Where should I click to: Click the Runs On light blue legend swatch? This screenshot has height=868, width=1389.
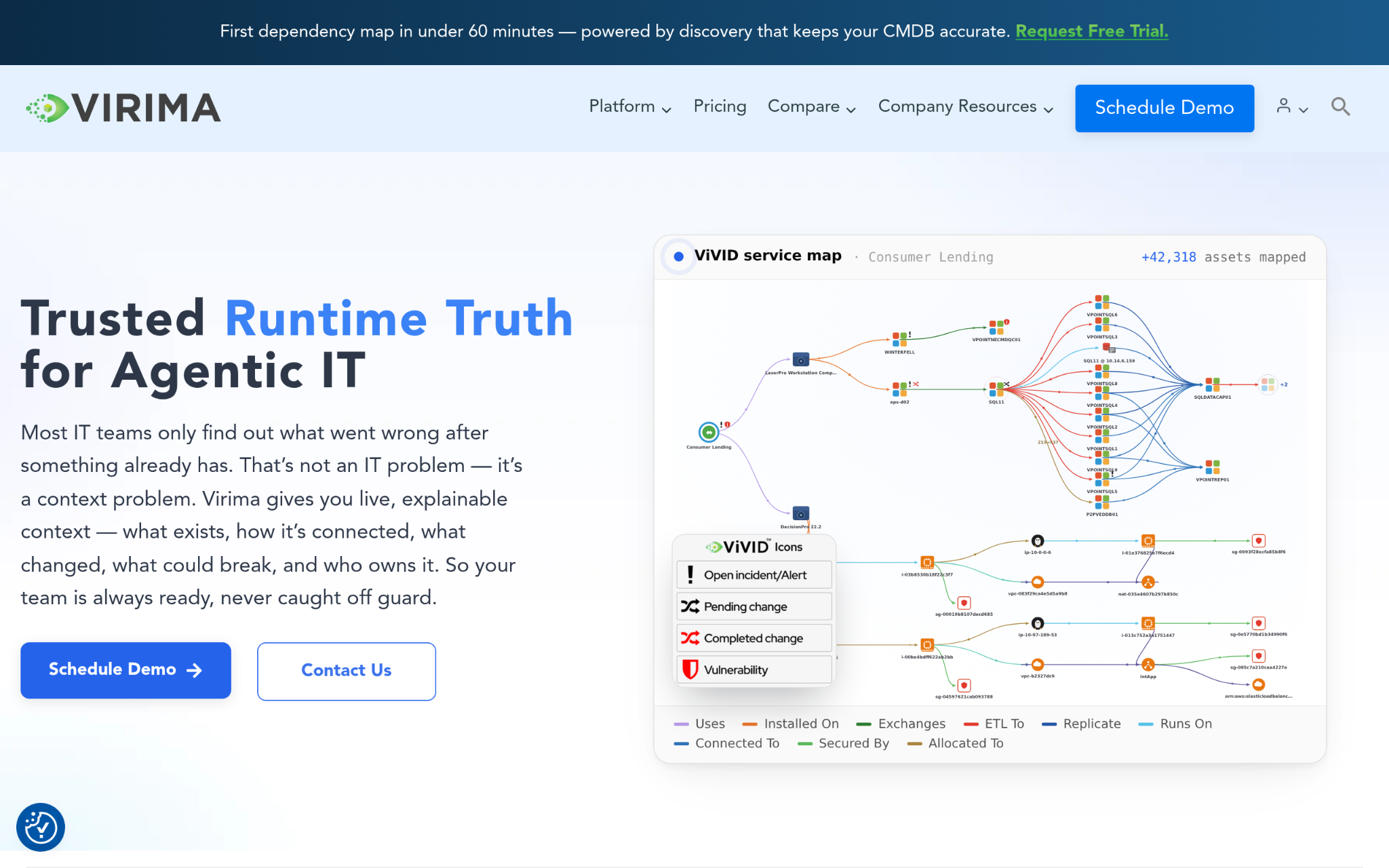pos(1146,724)
